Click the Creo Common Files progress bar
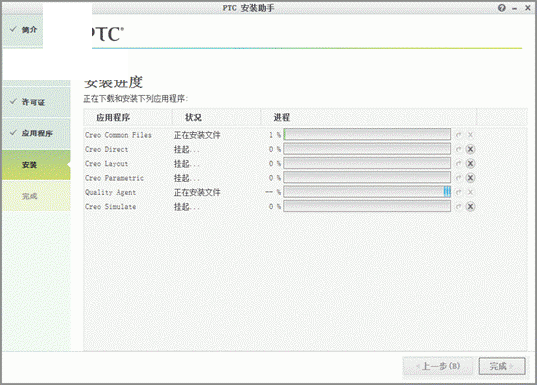Viewport: 537px width, 385px height. point(367,135)
